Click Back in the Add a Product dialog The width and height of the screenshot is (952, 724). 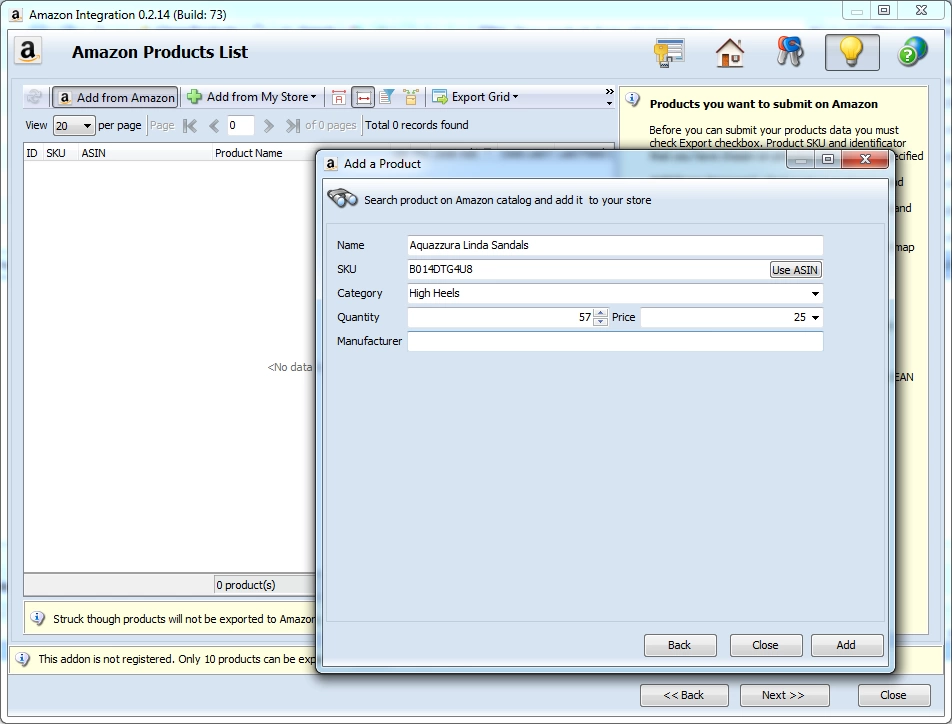680,645
